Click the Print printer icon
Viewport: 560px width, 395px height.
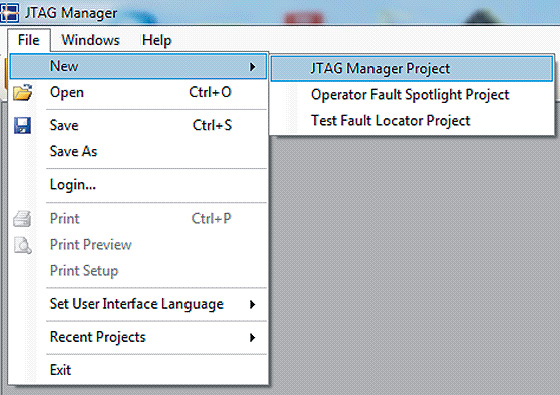[22, 219]
